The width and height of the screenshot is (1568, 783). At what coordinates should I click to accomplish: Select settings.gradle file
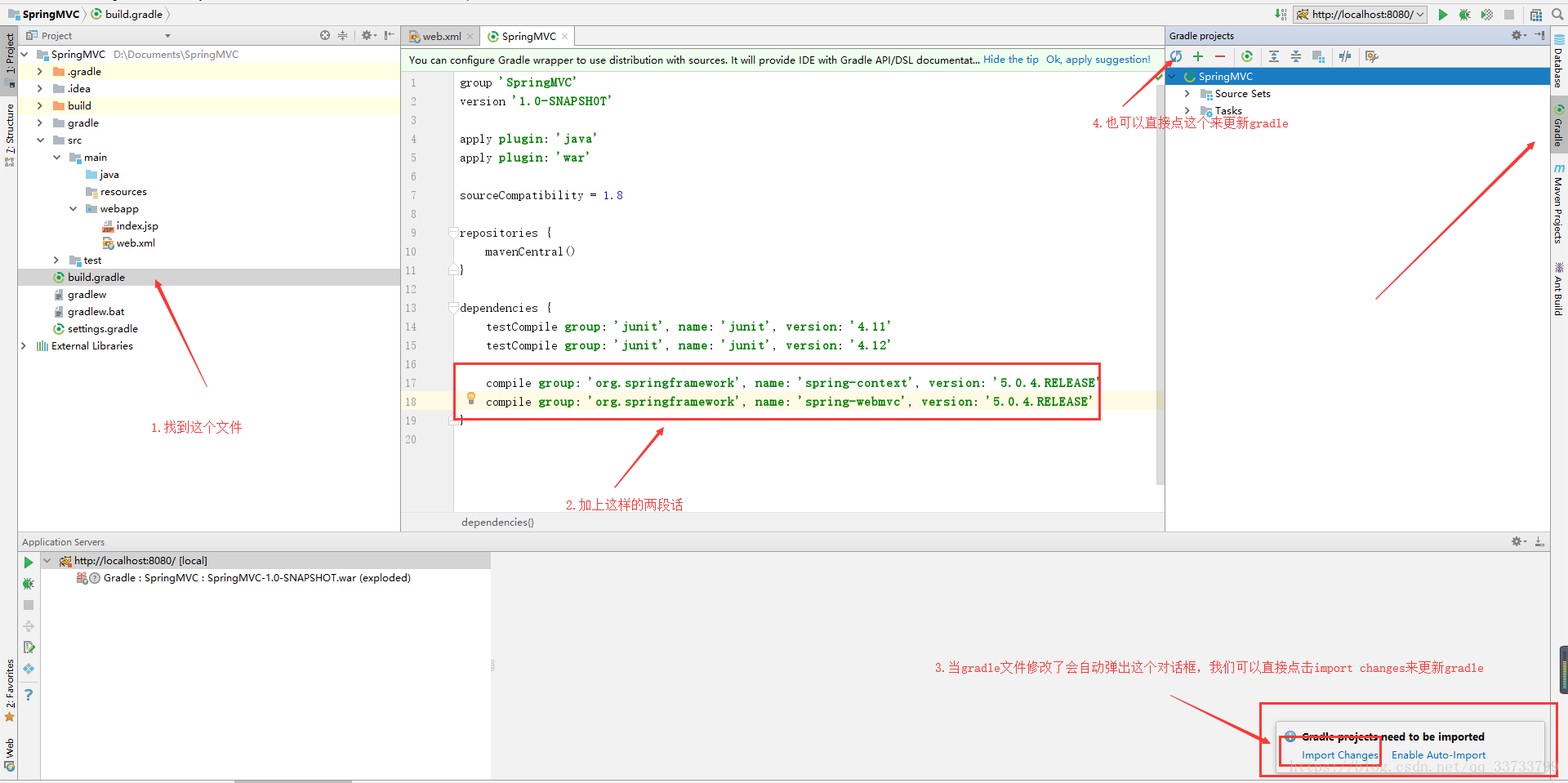[103, 329]
